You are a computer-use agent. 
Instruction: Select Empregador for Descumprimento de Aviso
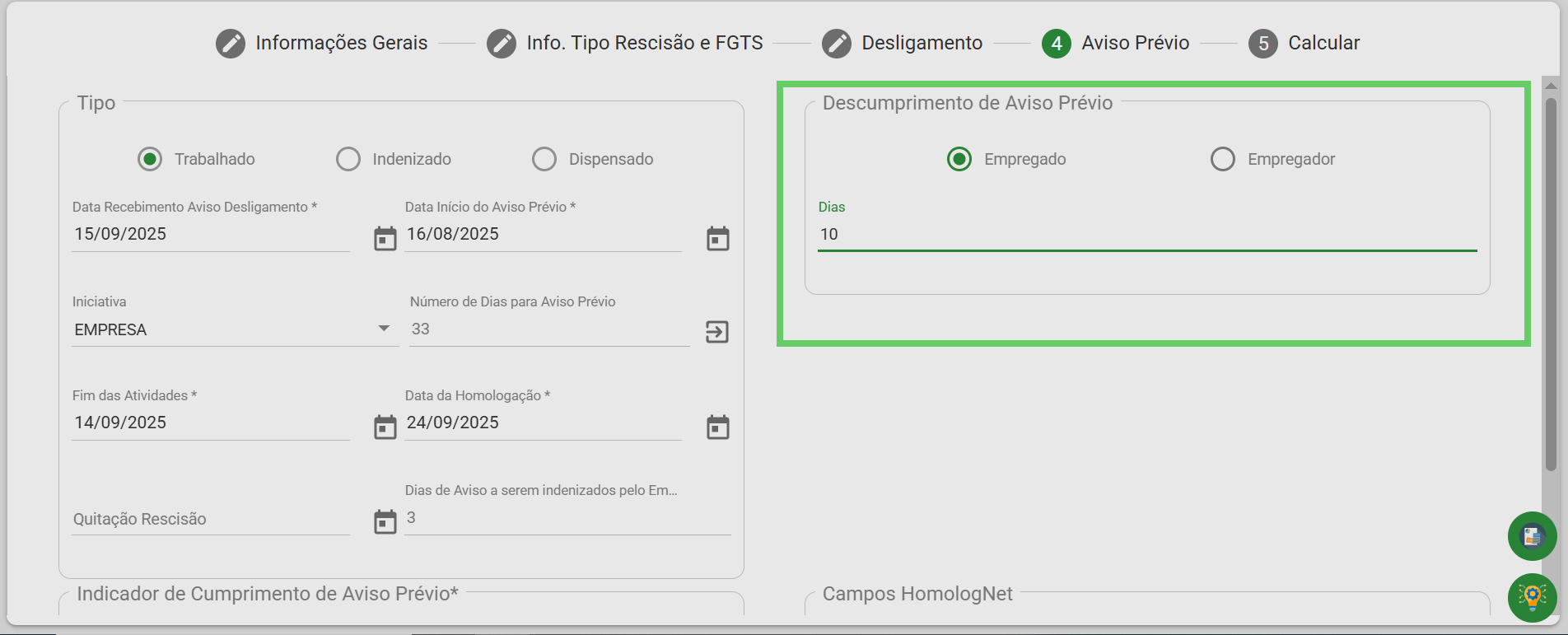click(x=1223, y=159)
